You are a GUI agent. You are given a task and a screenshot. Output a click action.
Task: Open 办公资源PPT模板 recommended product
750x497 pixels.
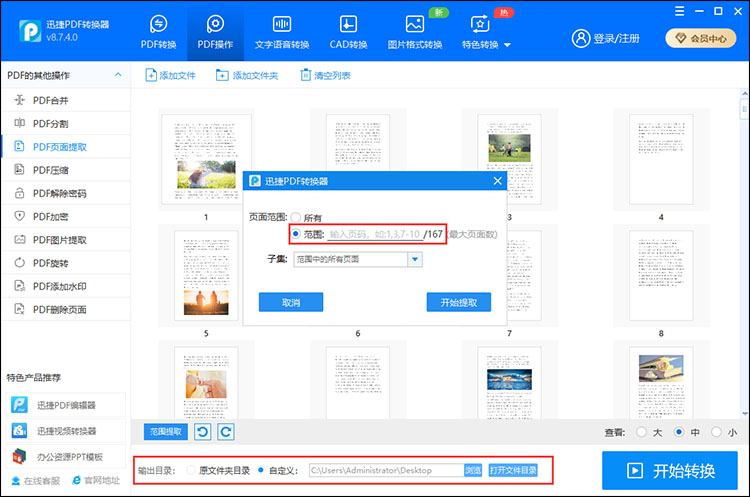coord(66,457)
